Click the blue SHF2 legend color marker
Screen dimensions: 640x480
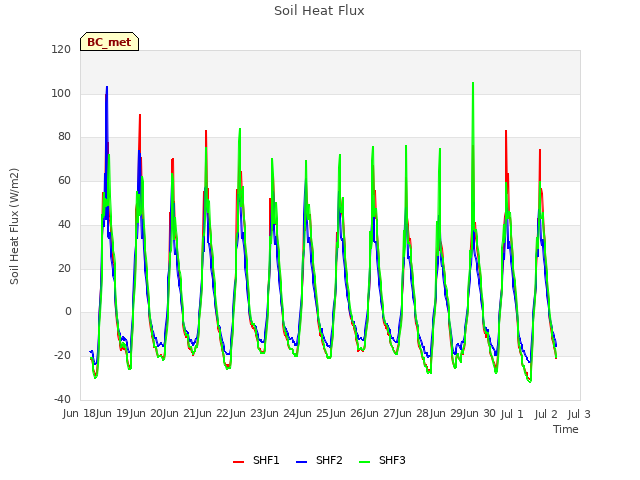pos(301,462)
